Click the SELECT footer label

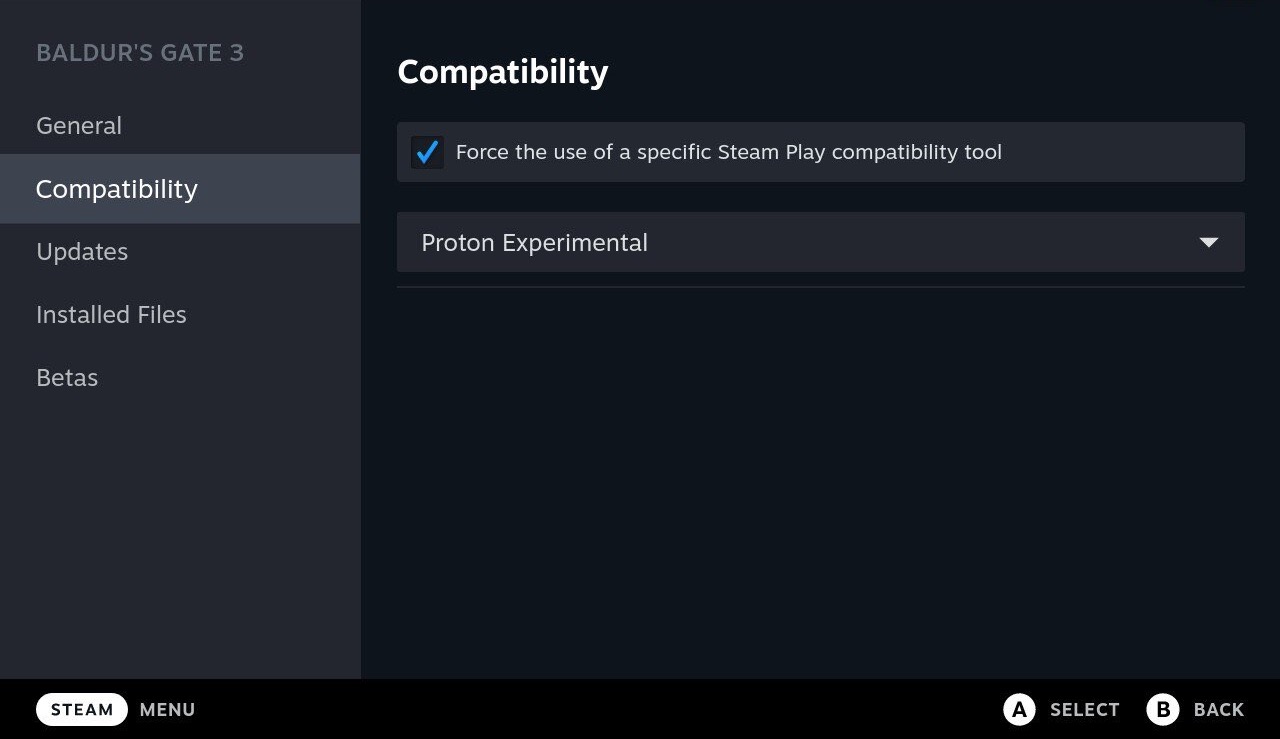click(x=1084, y=710)
